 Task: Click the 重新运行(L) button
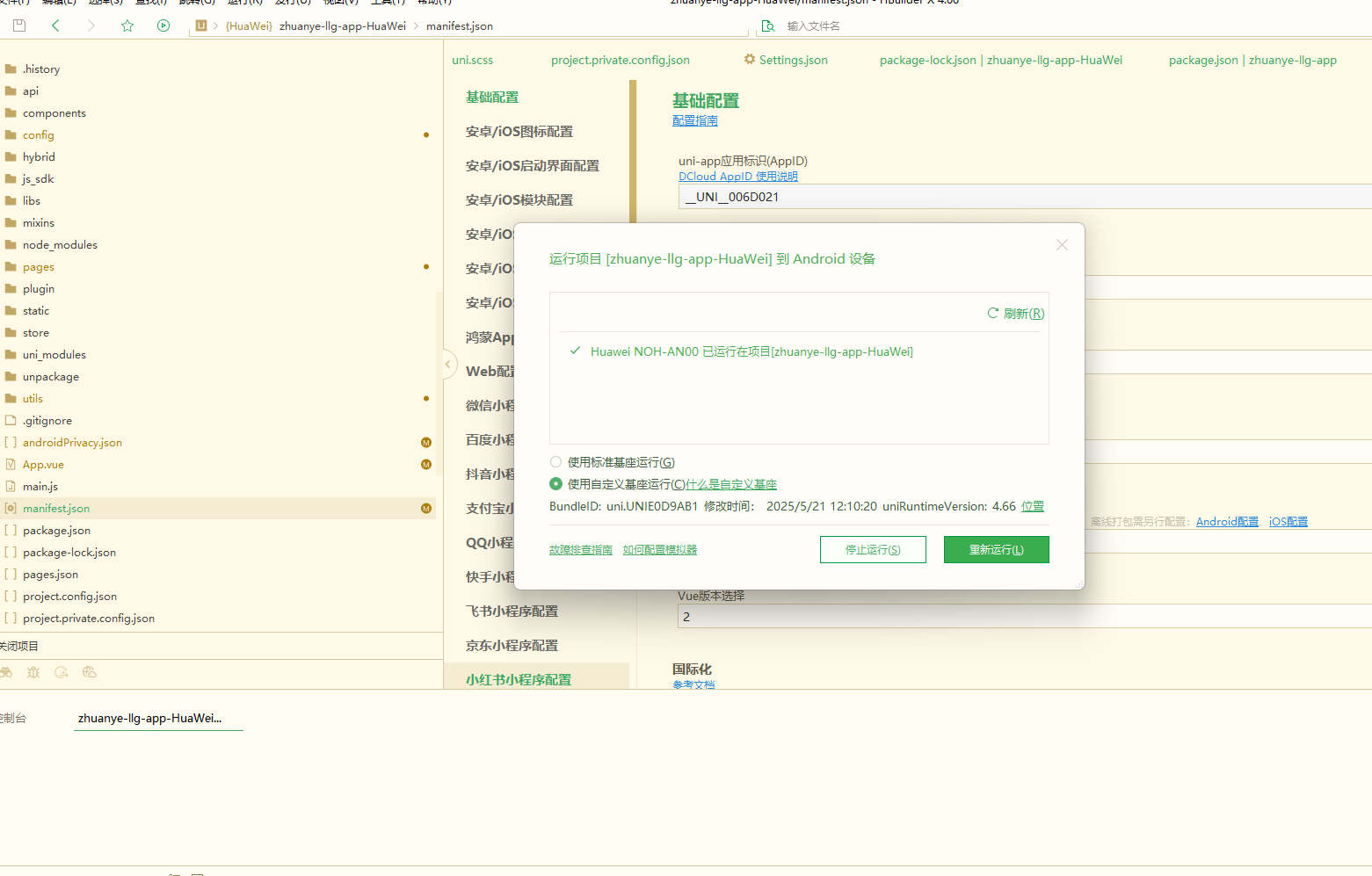[997, 549]
